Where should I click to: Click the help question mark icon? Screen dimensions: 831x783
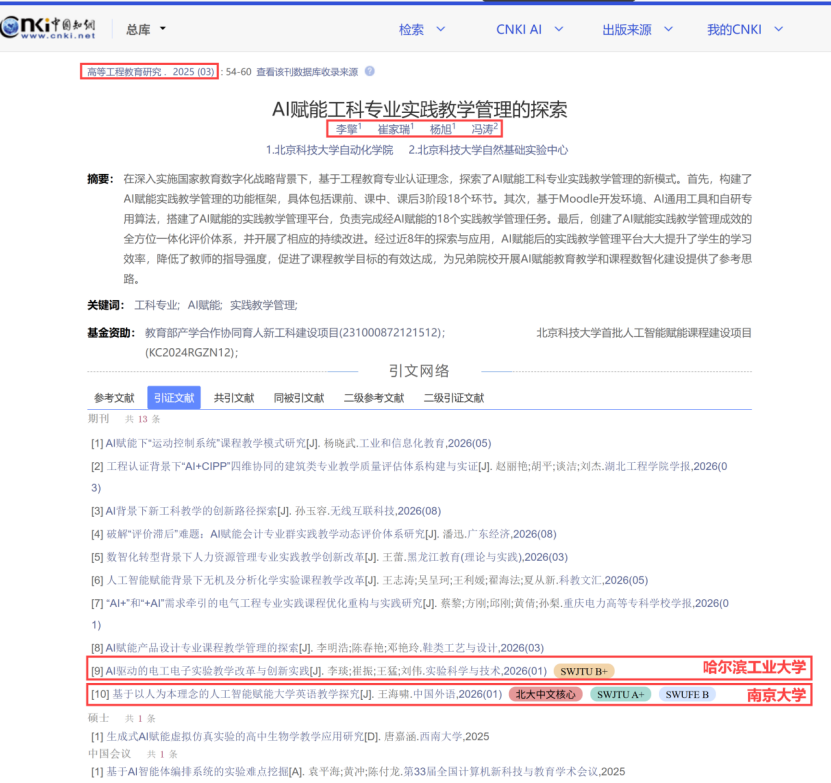click(x=370, y=71)
